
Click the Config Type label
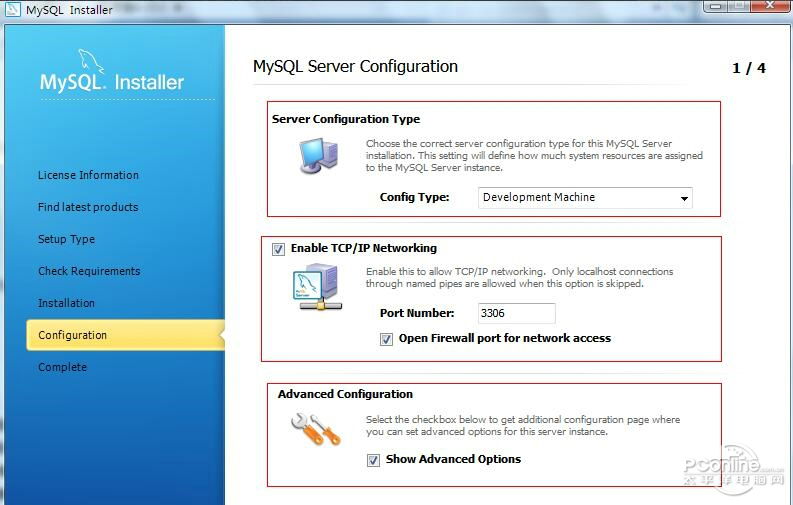415,197
